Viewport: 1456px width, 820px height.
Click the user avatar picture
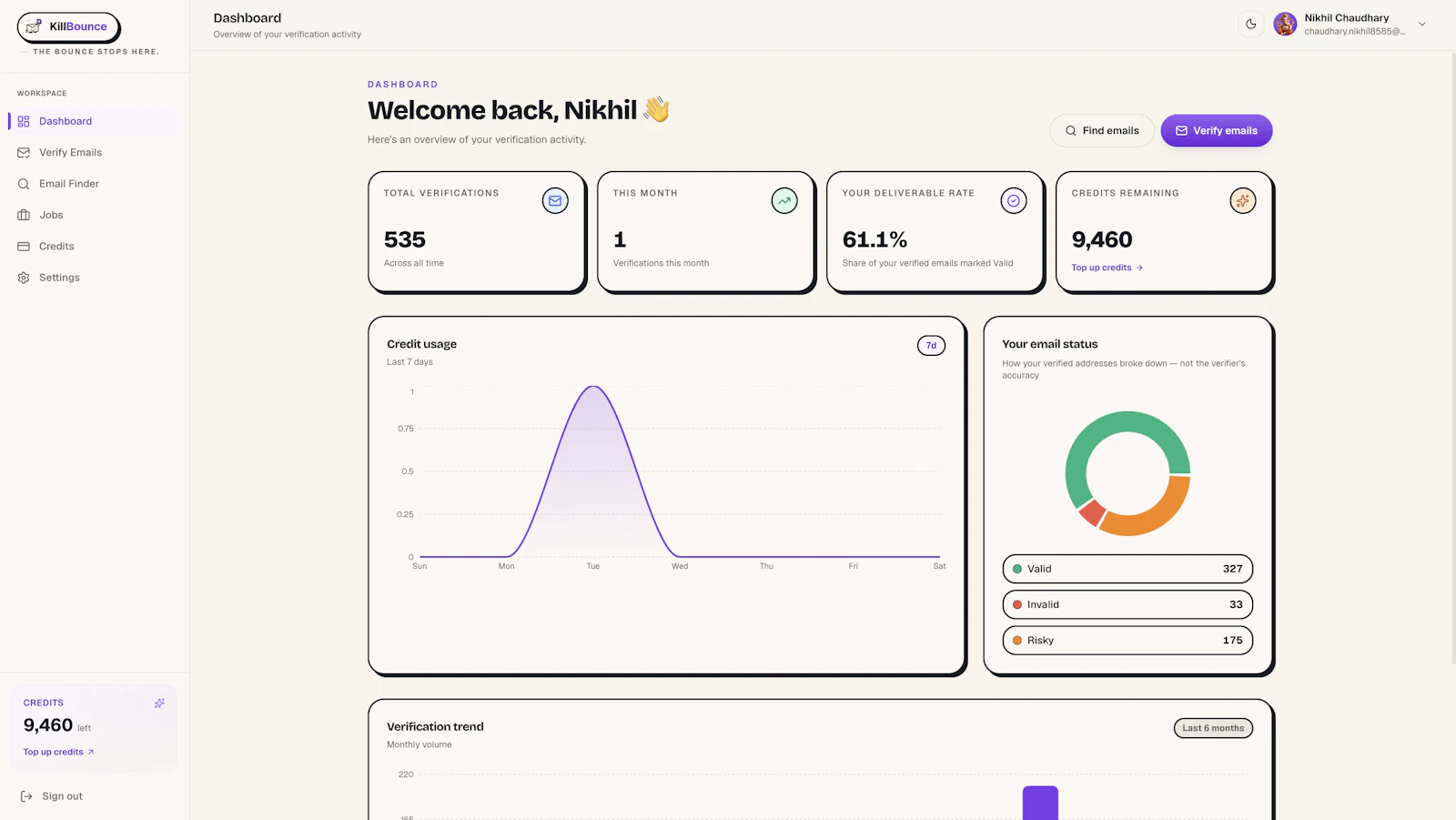1285,25
